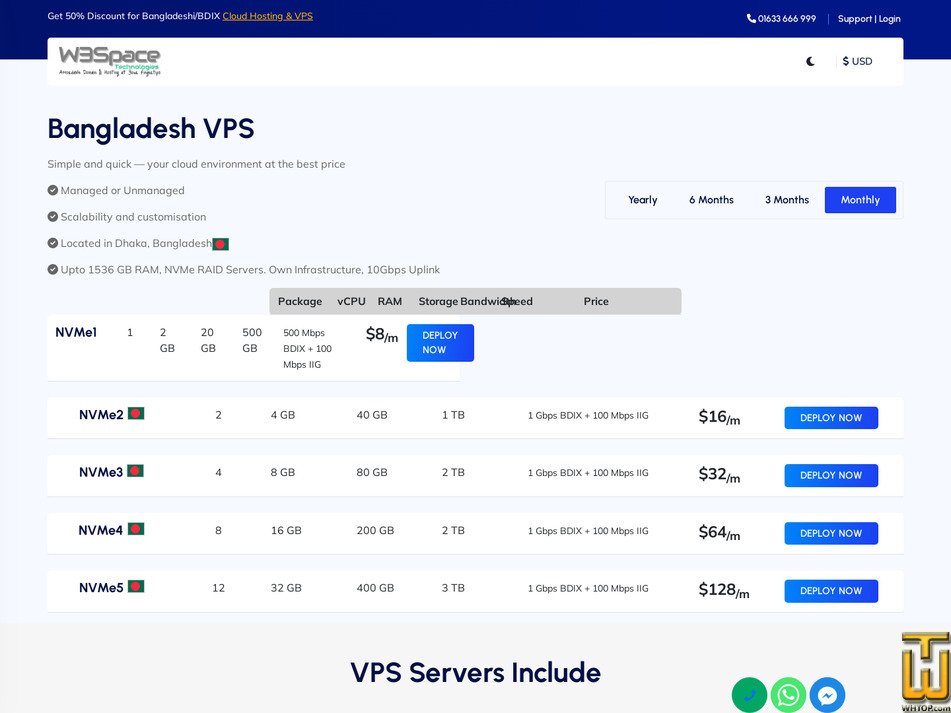Click the $128/m price
951x713 pixels.
pyautogui.click(x=724, y=590)
